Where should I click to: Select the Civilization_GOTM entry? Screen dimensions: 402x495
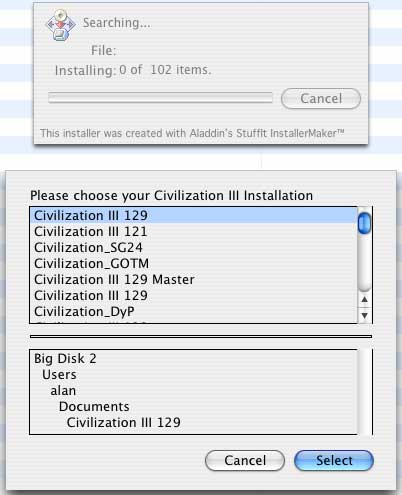click(194, 263)
